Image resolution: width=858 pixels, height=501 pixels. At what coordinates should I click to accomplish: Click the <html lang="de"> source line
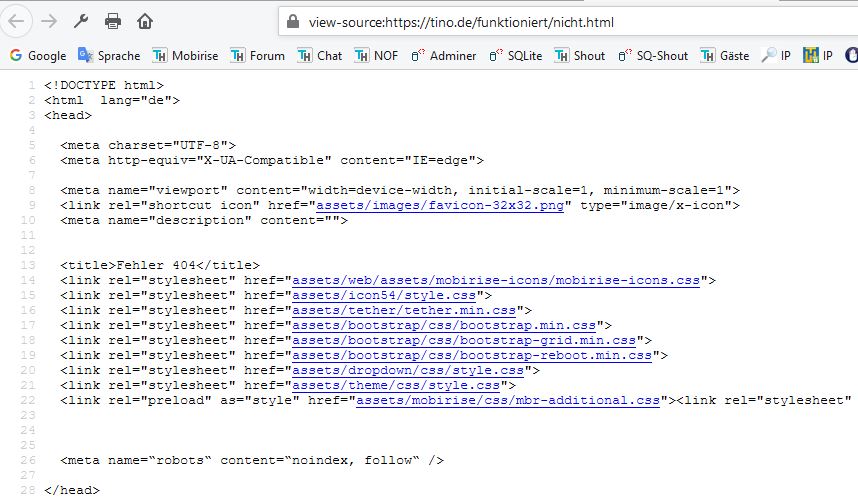tap(112, 101)
